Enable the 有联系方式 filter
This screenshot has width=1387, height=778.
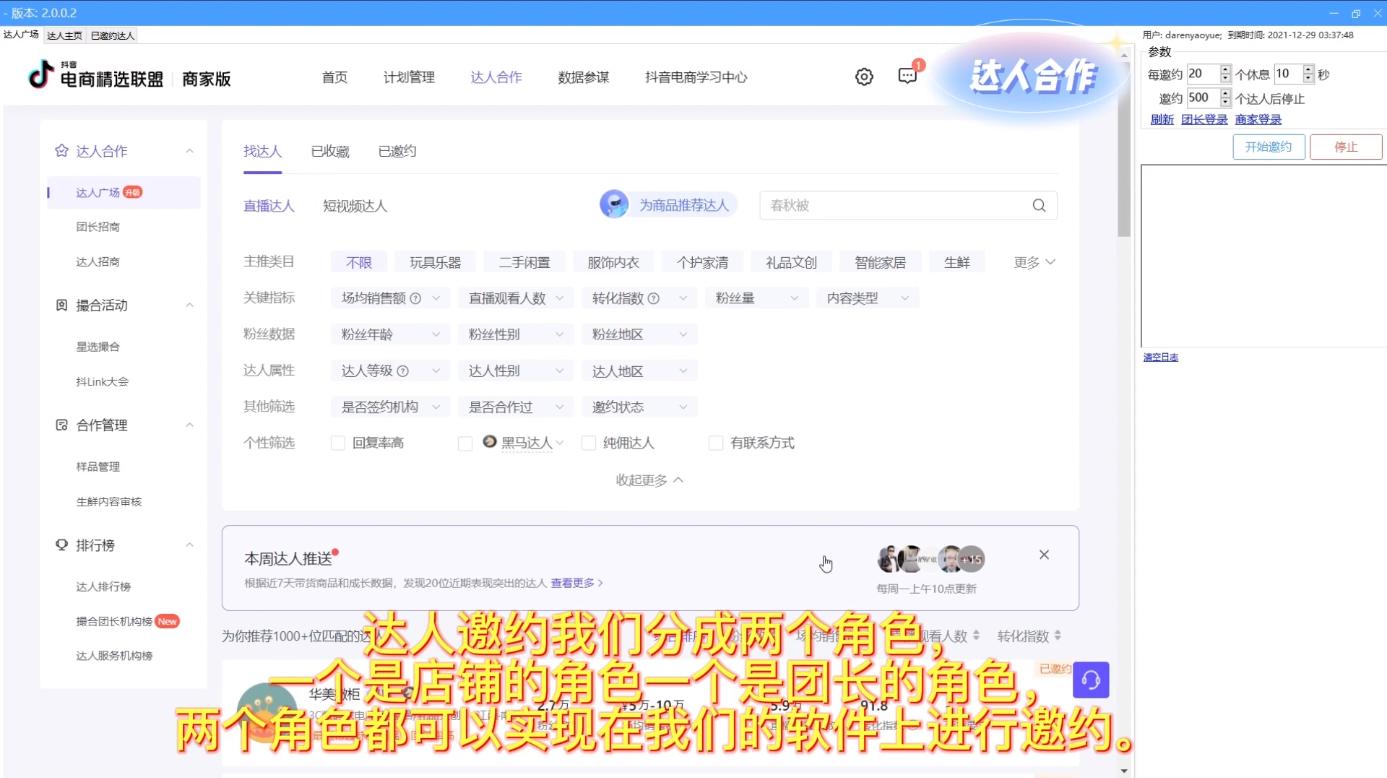[x=716, y=442]
